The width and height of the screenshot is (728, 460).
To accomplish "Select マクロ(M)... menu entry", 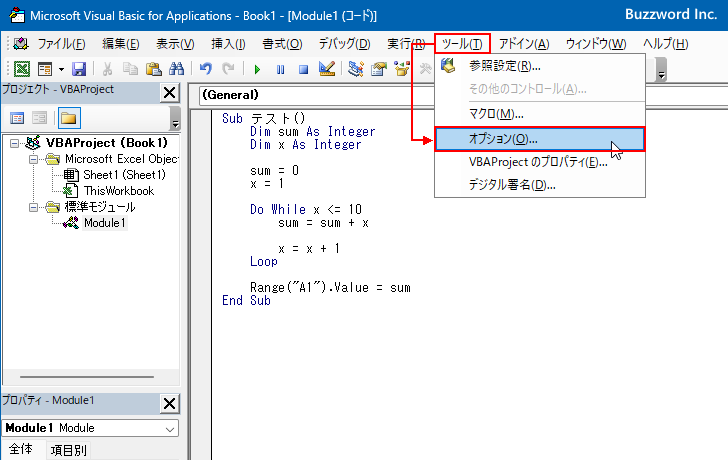I will tap(540, 114).
